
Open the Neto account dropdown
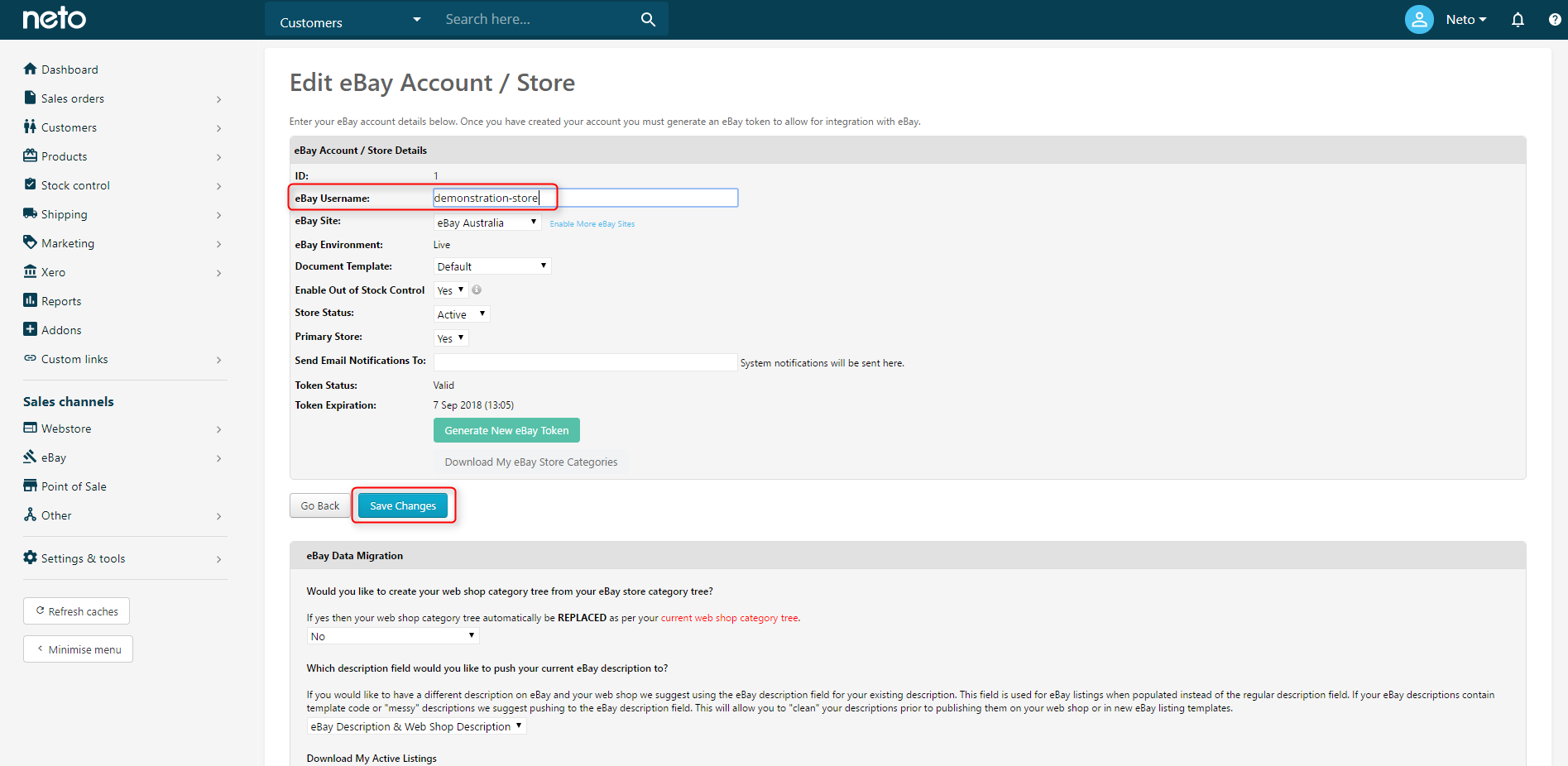click(x=1466, y=19)
